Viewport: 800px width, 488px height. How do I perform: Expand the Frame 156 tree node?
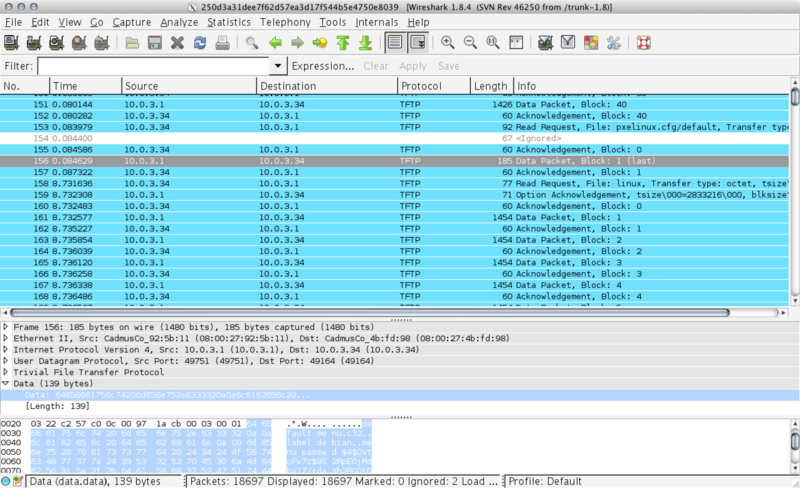click(6, 327)
